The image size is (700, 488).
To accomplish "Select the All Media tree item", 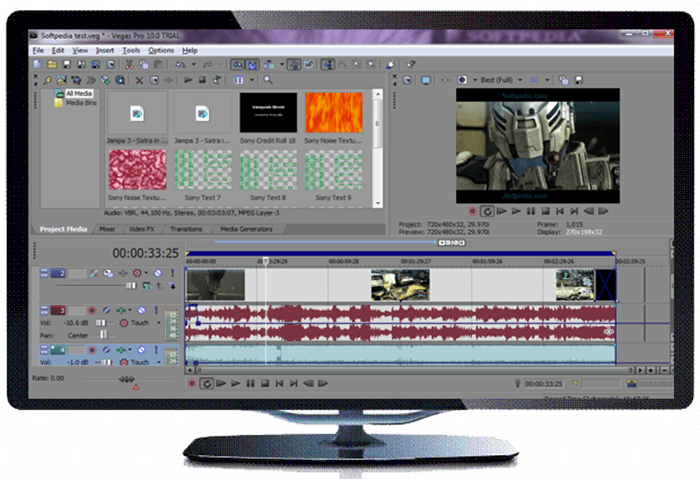I will tap(79, 93).
